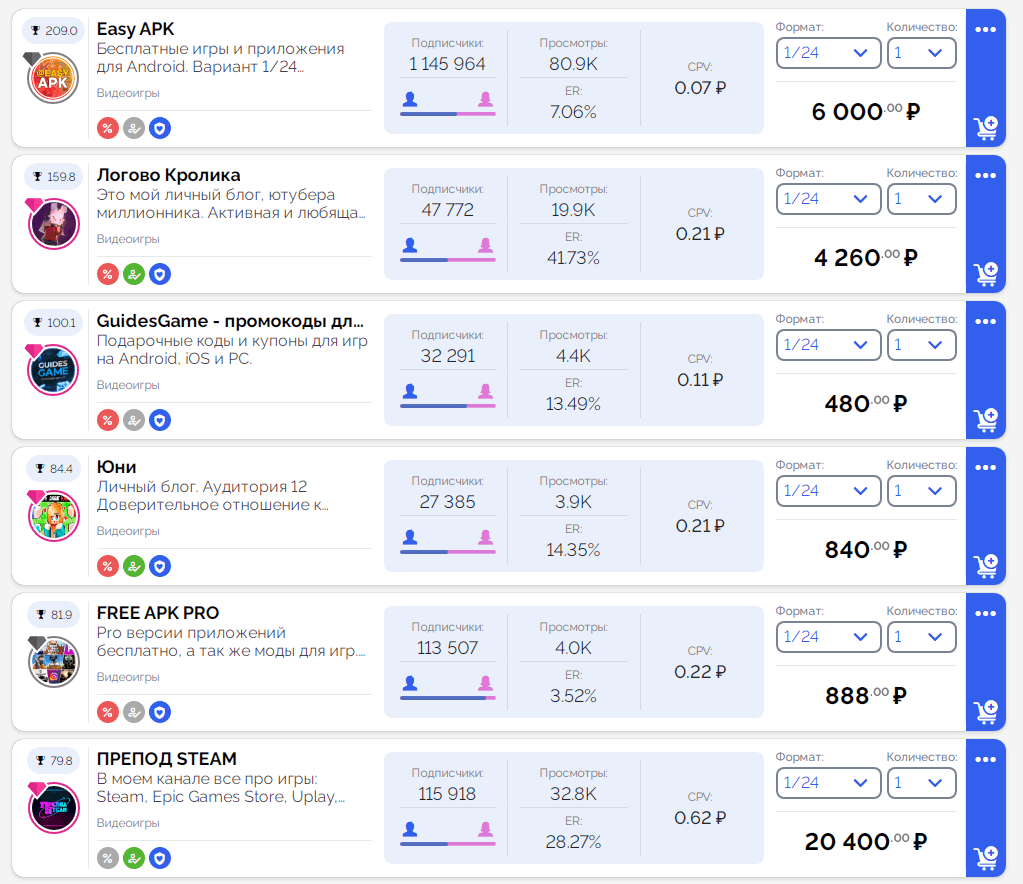Open the Easy APK channel title
The image size is (1023, 884).
pos(135,29)
